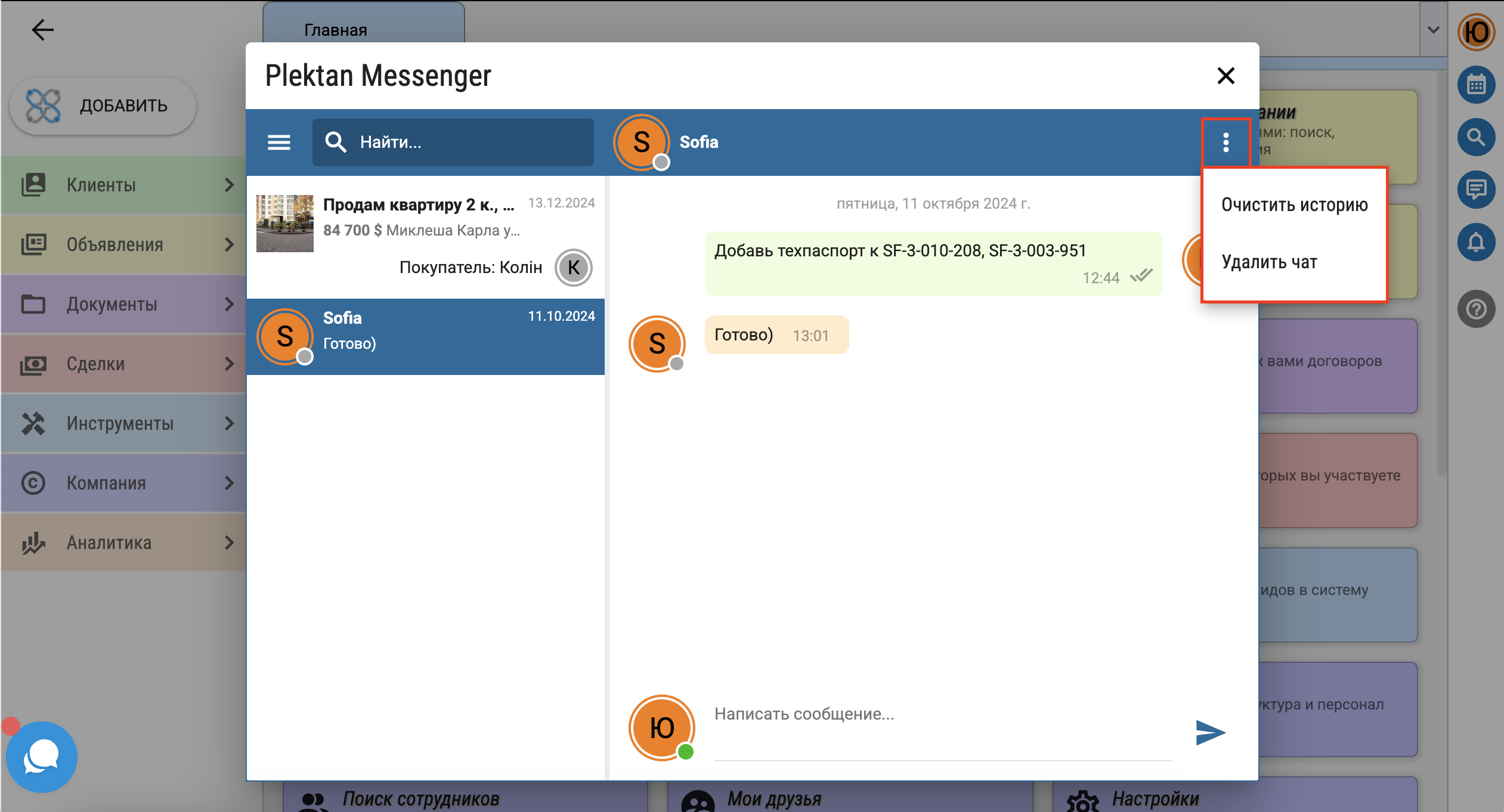Open the Аналитика sidebar section
Image resolution: width=1504 pixels, height=812 pixels.
(x=123, y=543)
